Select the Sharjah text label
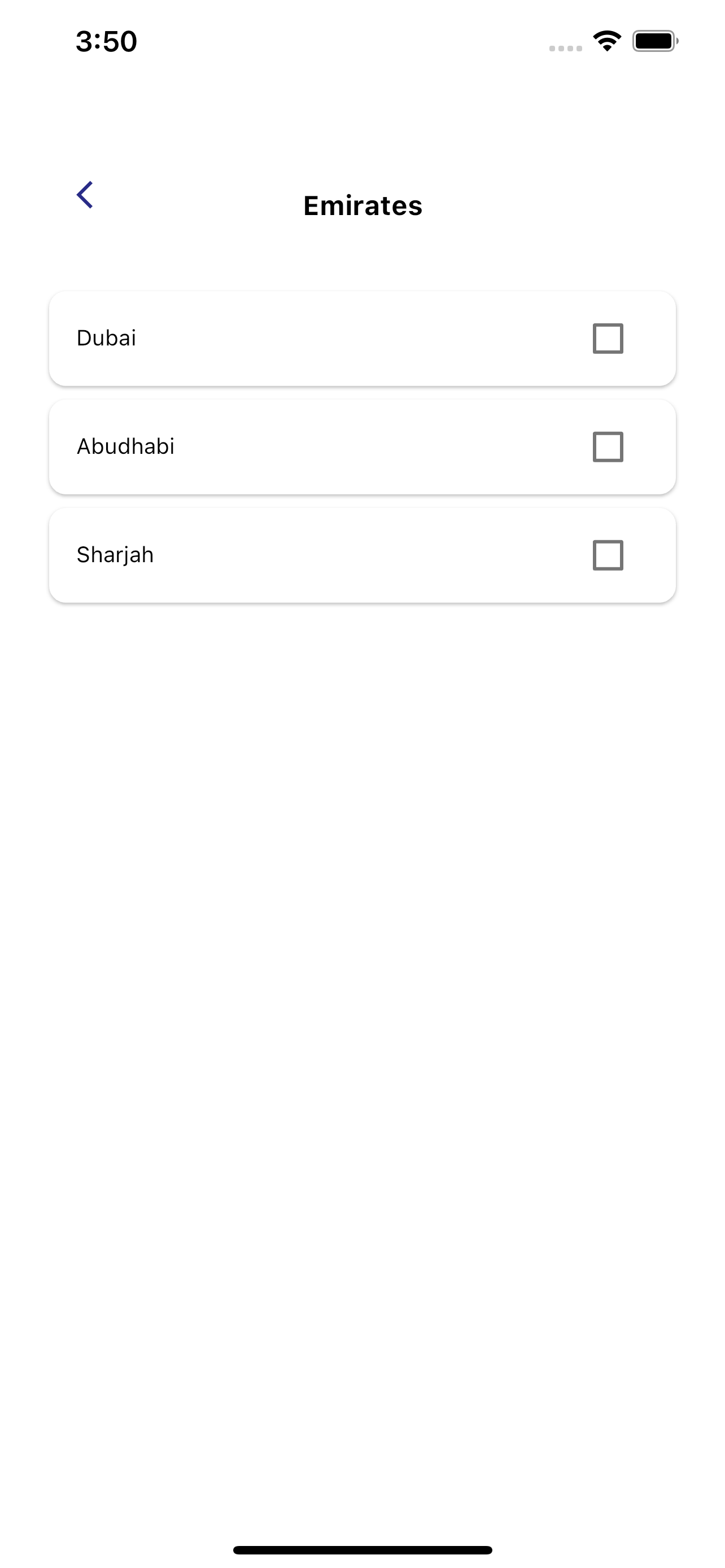 115,555
